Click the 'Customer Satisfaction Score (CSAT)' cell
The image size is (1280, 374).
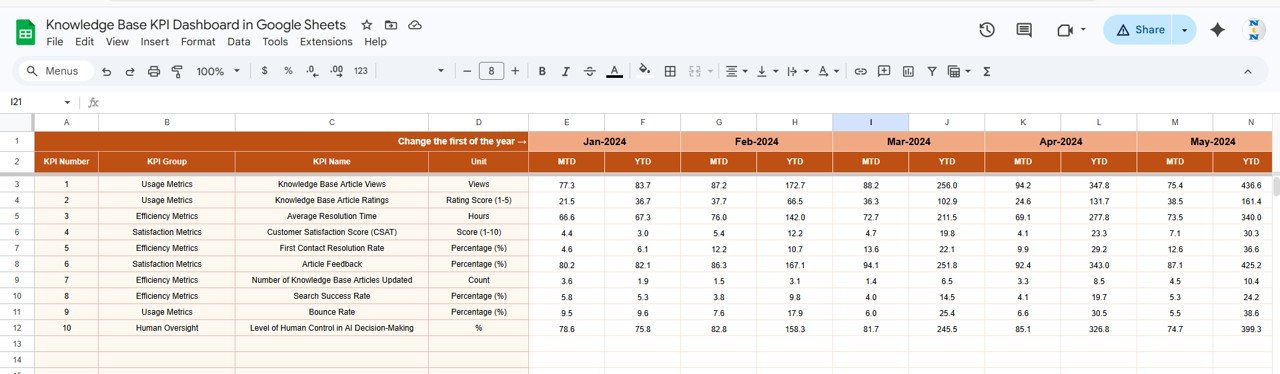332,232
